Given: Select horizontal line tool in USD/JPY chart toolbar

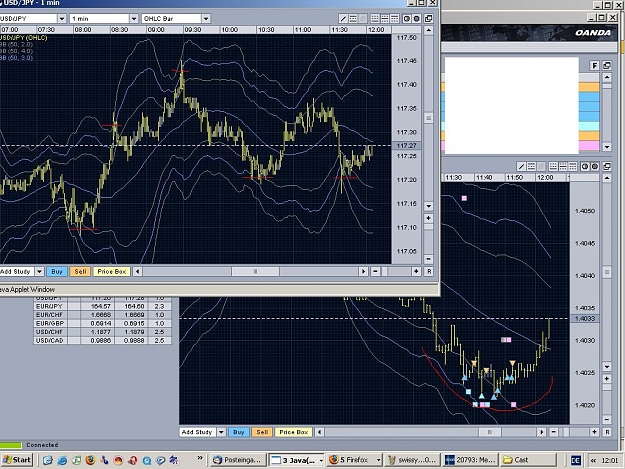Looking at the screenshot, I should tap(353, 19).
